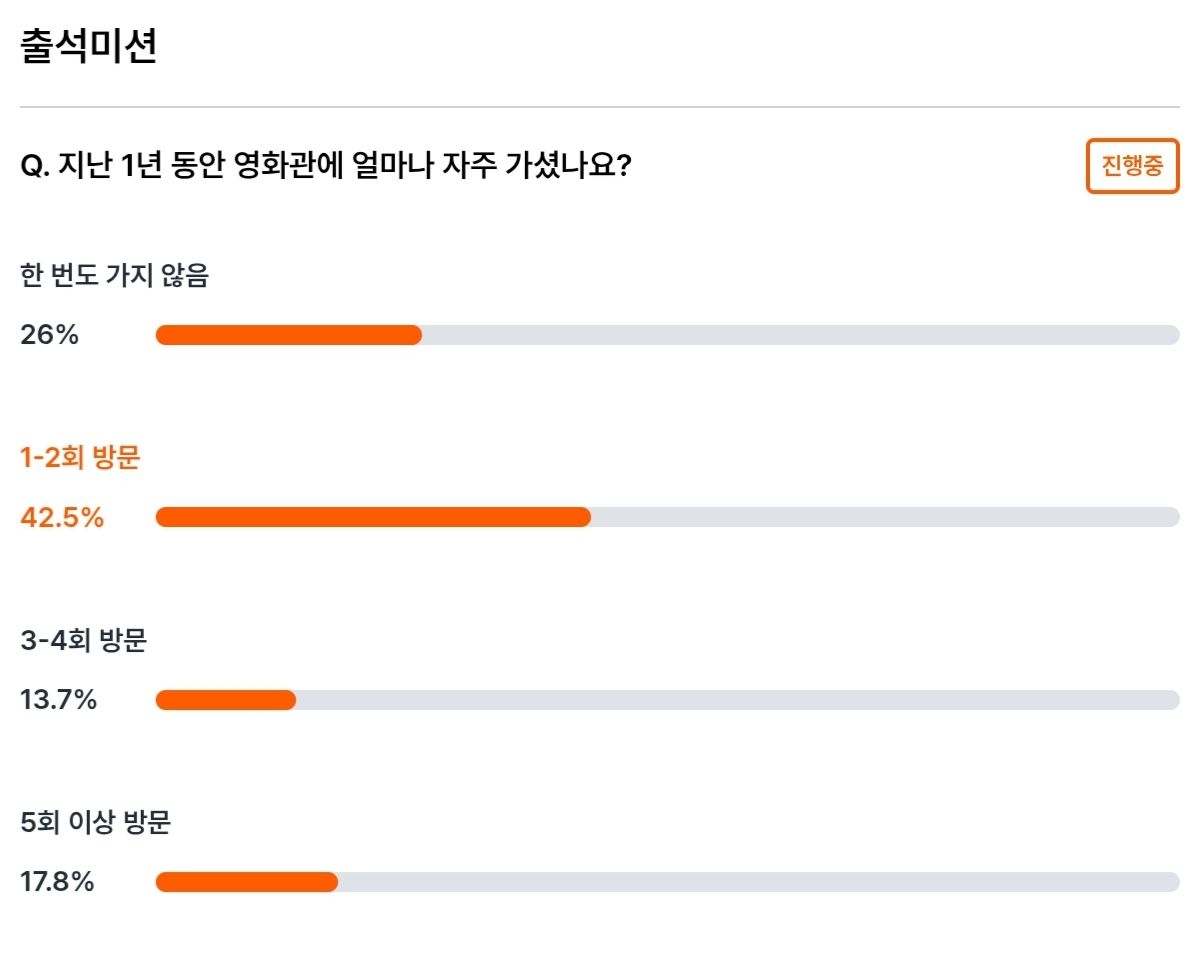Image resolution: width=1200 pixels, height=956 pixels.
Task: Click the 출석미션 heading
Action: coord(89,47)
